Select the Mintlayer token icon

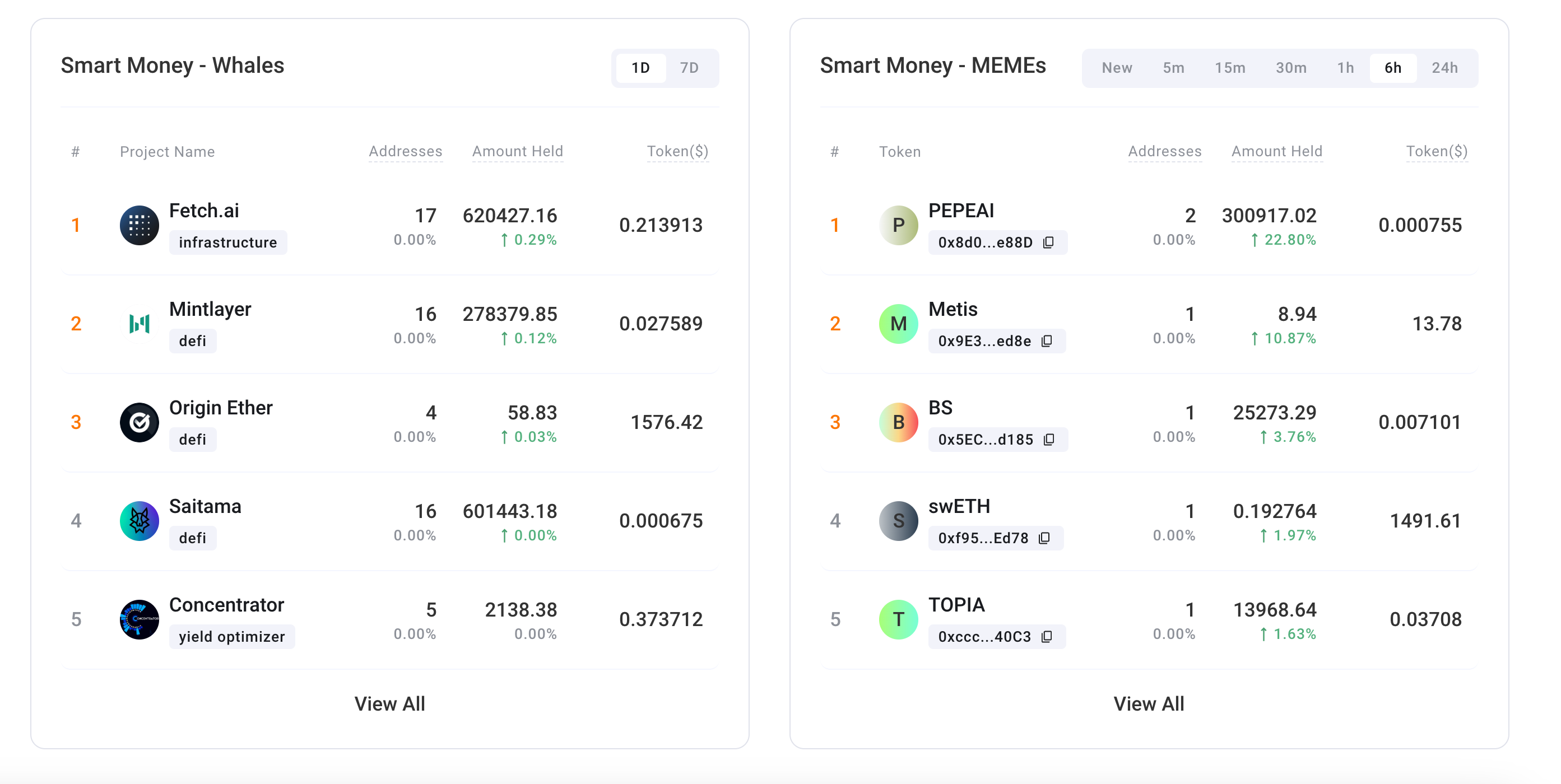tap(140, 324)
